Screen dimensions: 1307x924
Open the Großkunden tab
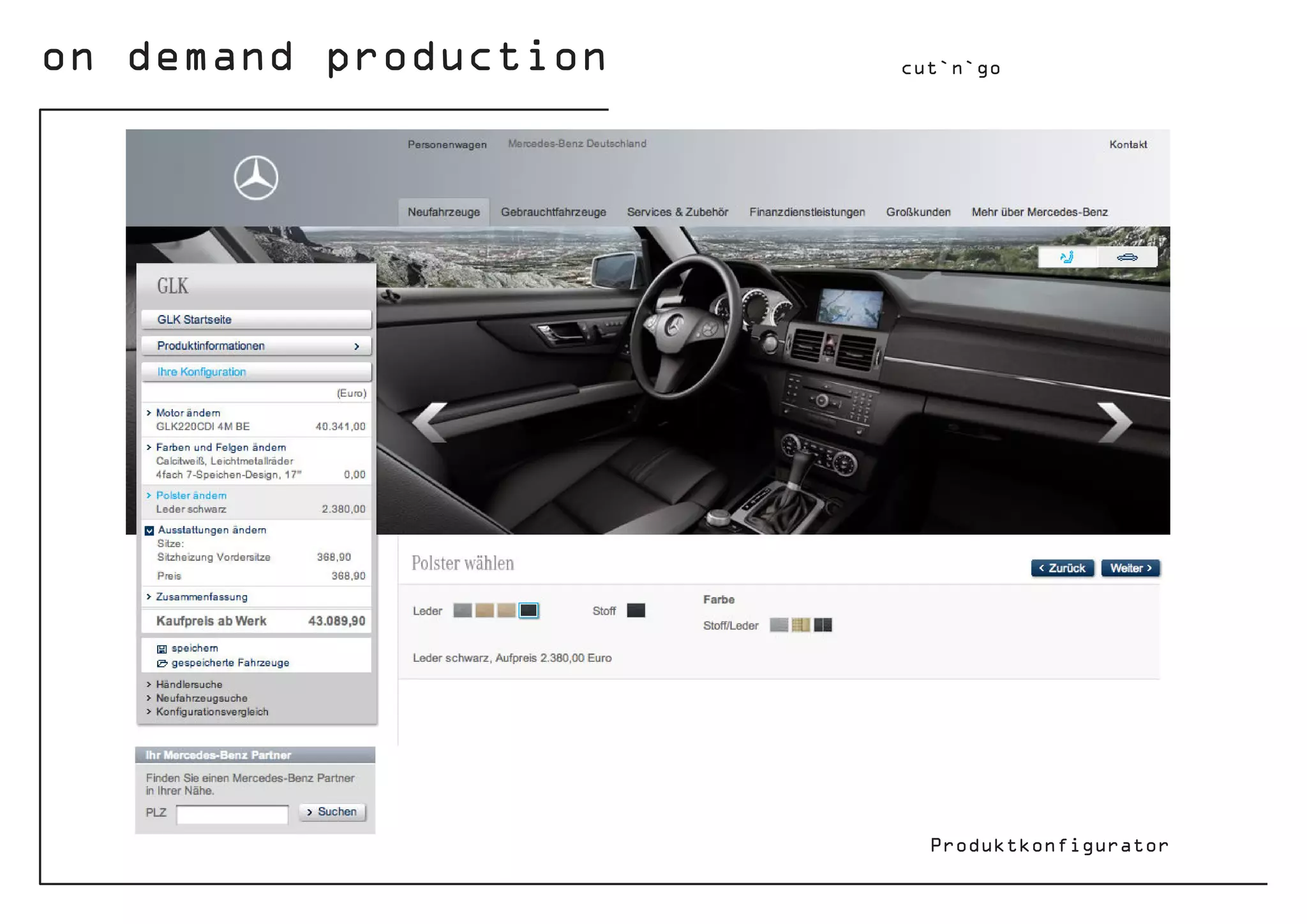coord(918,212)
